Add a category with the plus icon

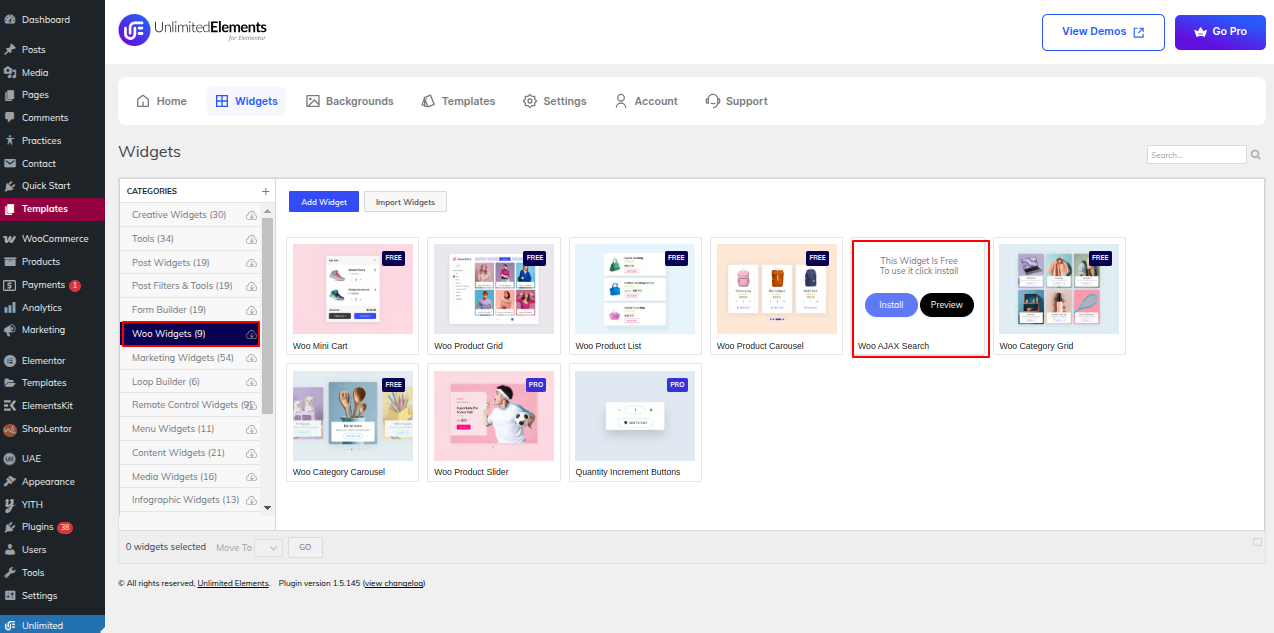tap(265, 191)
